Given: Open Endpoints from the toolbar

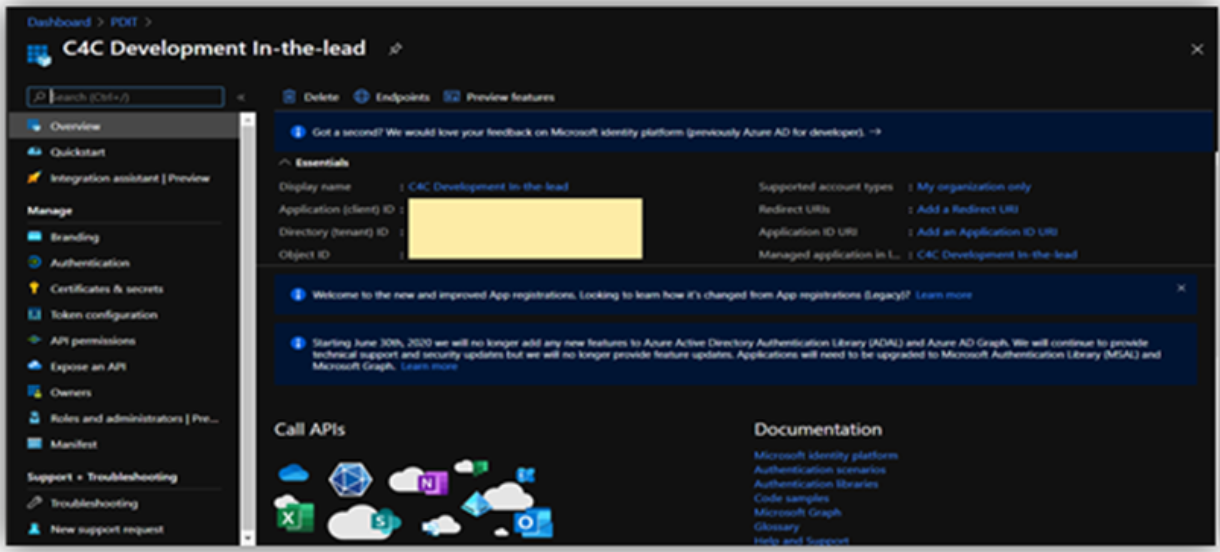Looking at the screenshot, I should pos(392,97).
